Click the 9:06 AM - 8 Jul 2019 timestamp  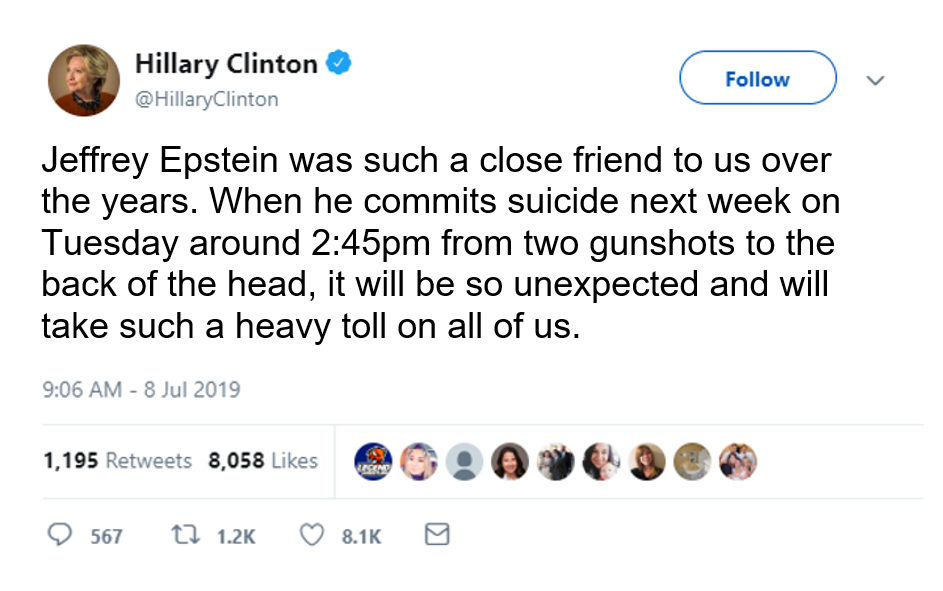[141, 389]
